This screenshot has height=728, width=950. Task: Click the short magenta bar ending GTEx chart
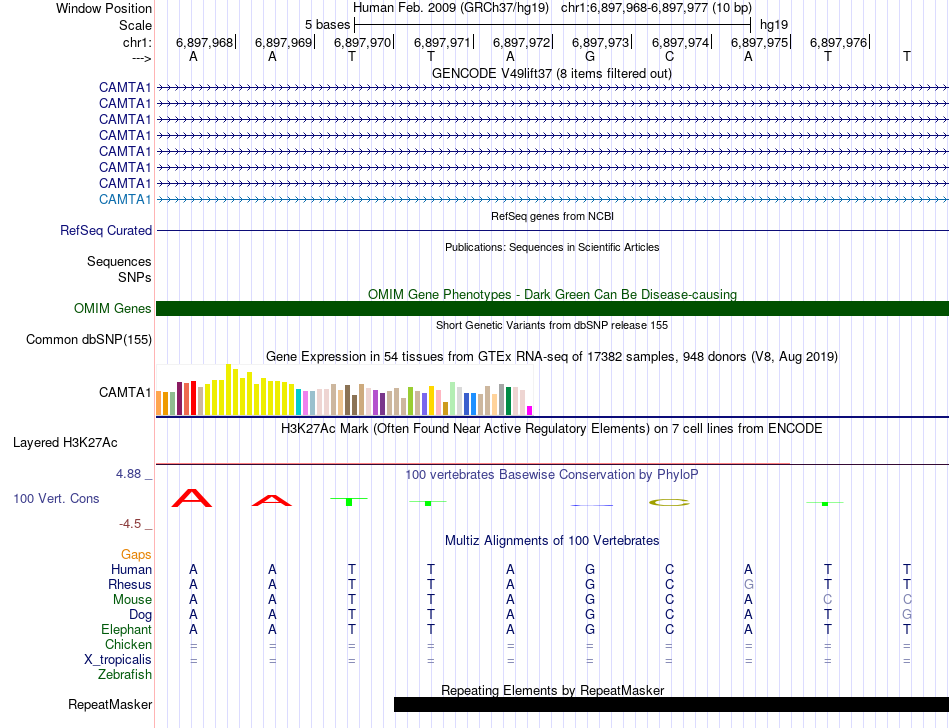coord(530,411)
